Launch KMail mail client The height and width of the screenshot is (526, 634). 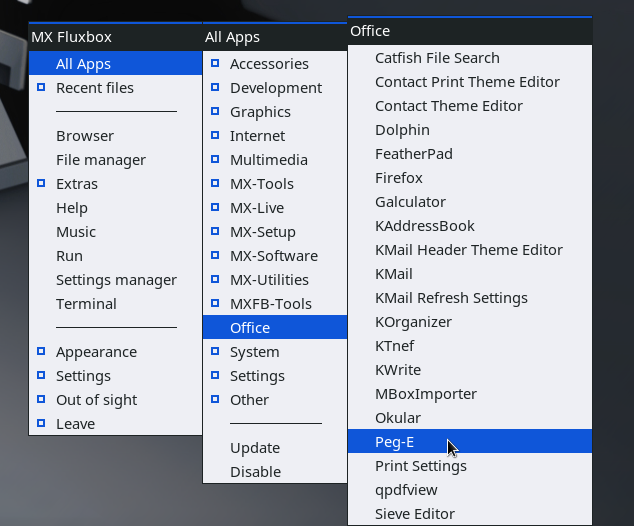(x=470, y=274)
